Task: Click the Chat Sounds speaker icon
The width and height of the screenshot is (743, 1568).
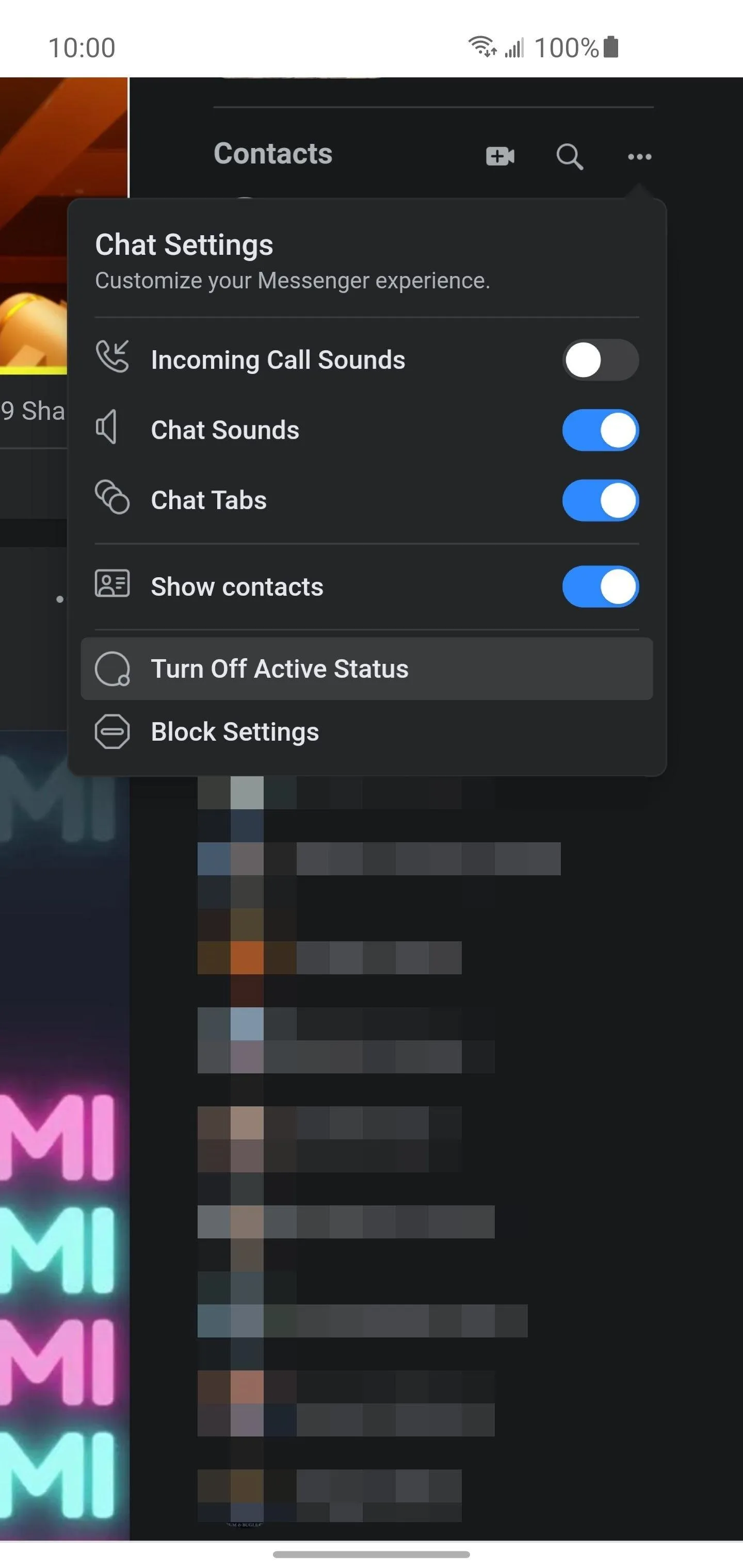Action: [107, 427]
